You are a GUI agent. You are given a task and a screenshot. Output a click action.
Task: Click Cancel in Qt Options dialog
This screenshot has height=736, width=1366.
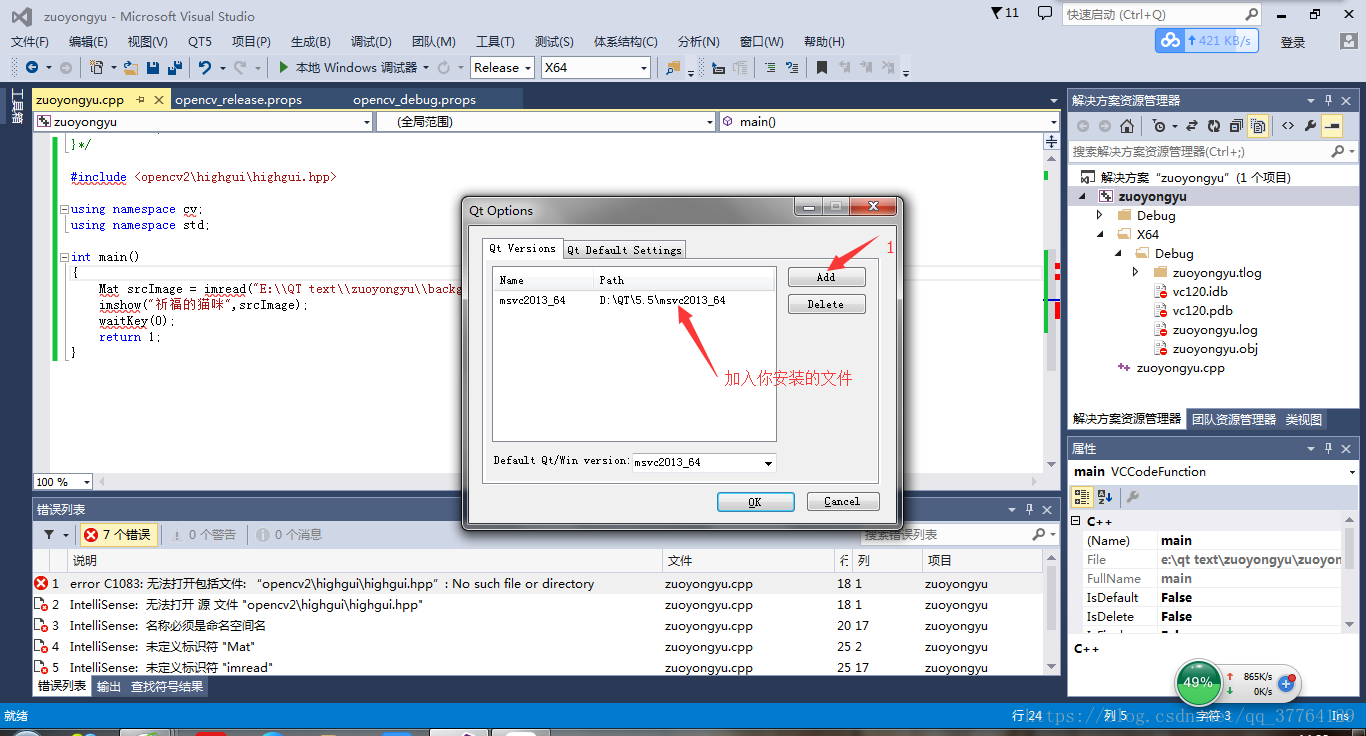[842, 502]
